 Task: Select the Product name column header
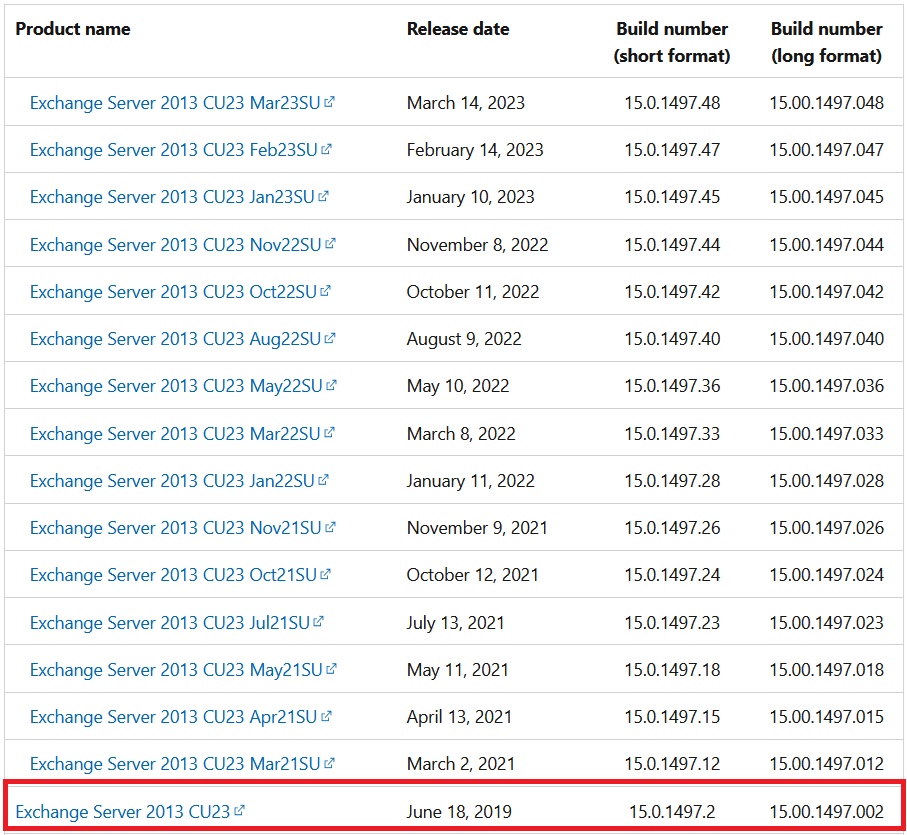tap(73, 29)
